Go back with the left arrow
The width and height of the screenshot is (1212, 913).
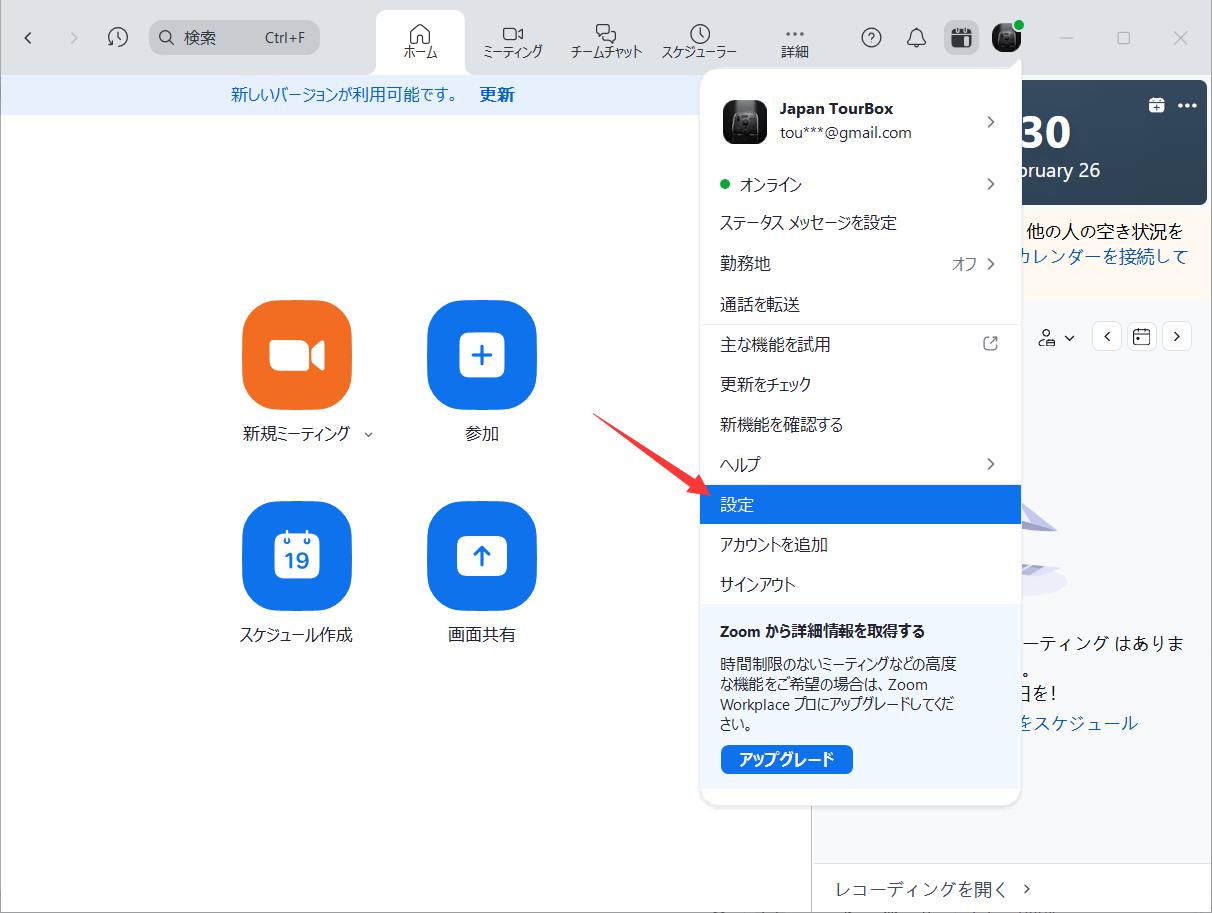(x=28, y=38)
